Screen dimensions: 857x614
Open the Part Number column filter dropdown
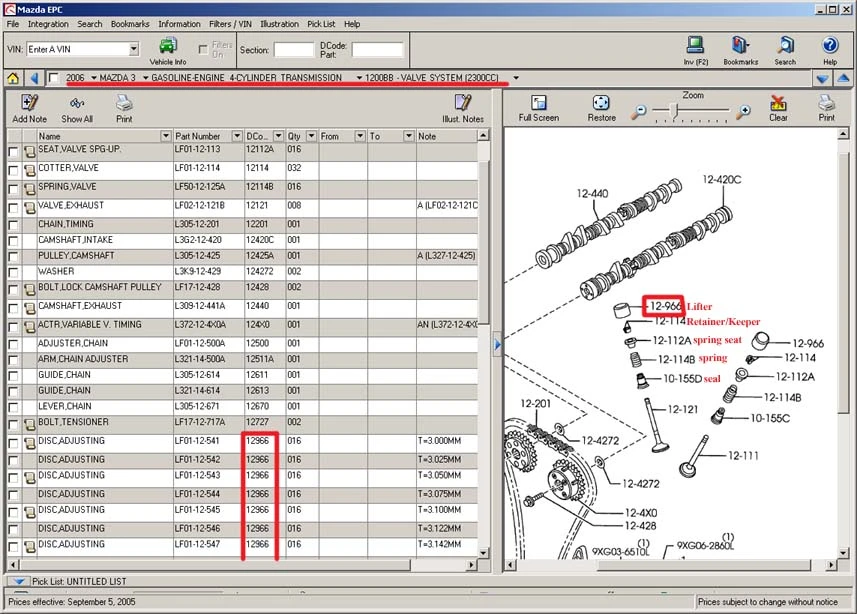(237, 136)
